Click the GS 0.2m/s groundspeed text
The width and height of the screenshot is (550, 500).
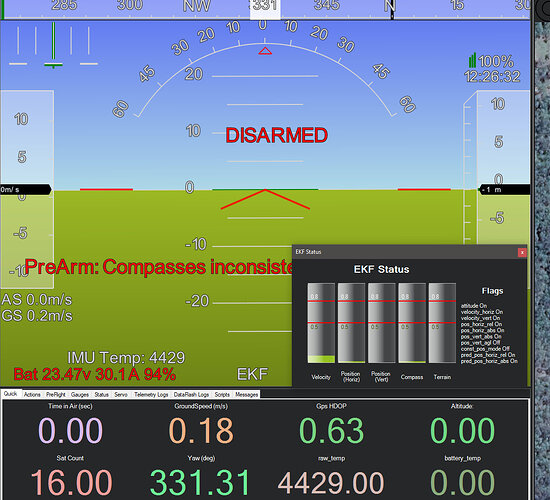point(37,316)
